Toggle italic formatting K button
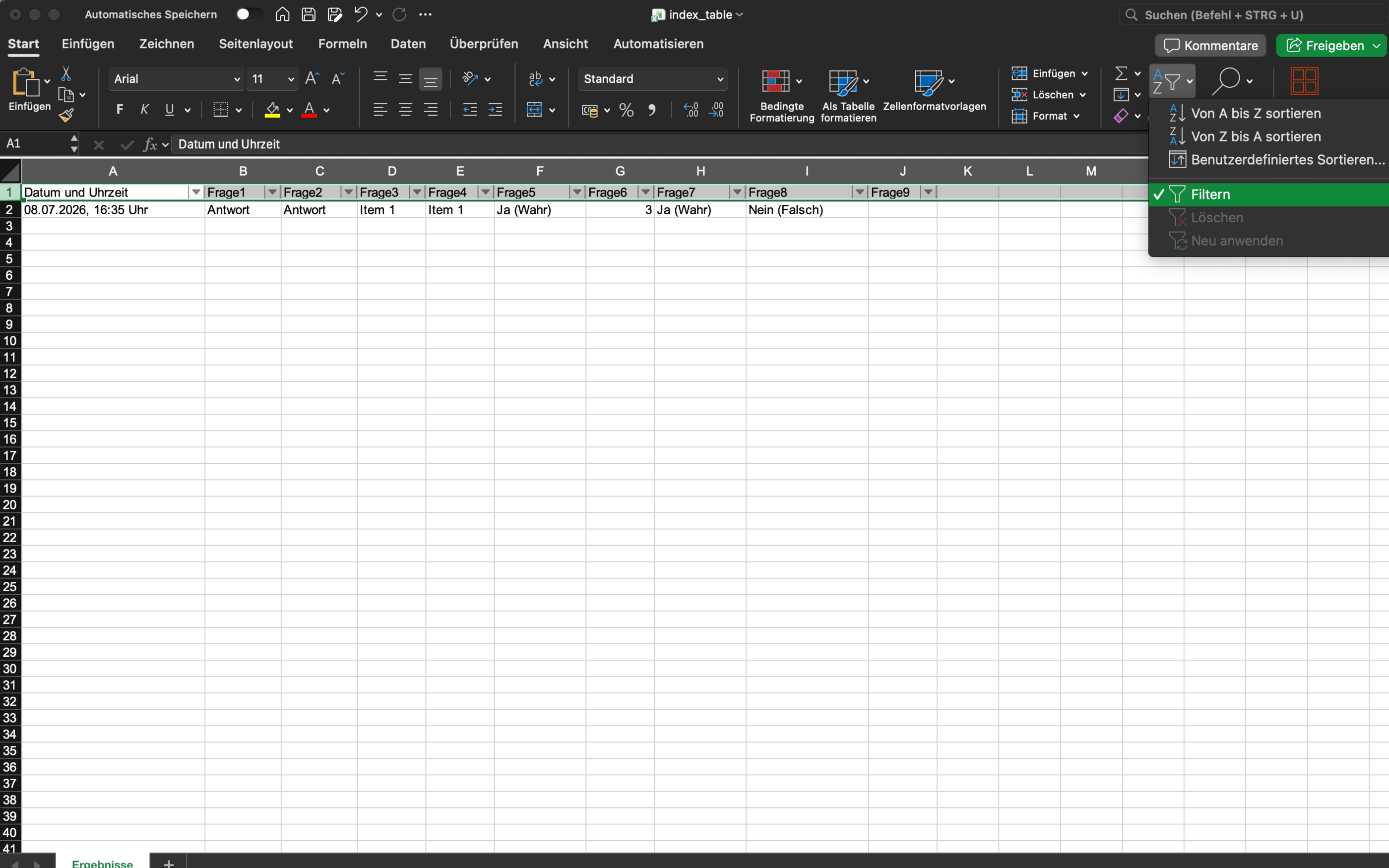The width and height of the screenshot is (1389, 868). (x=145, y=110)
